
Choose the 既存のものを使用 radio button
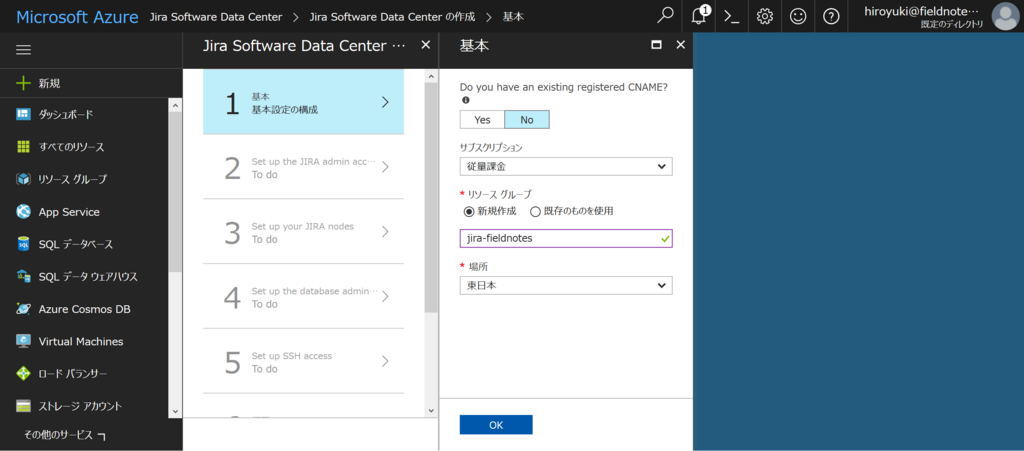(x=536, y=211)
